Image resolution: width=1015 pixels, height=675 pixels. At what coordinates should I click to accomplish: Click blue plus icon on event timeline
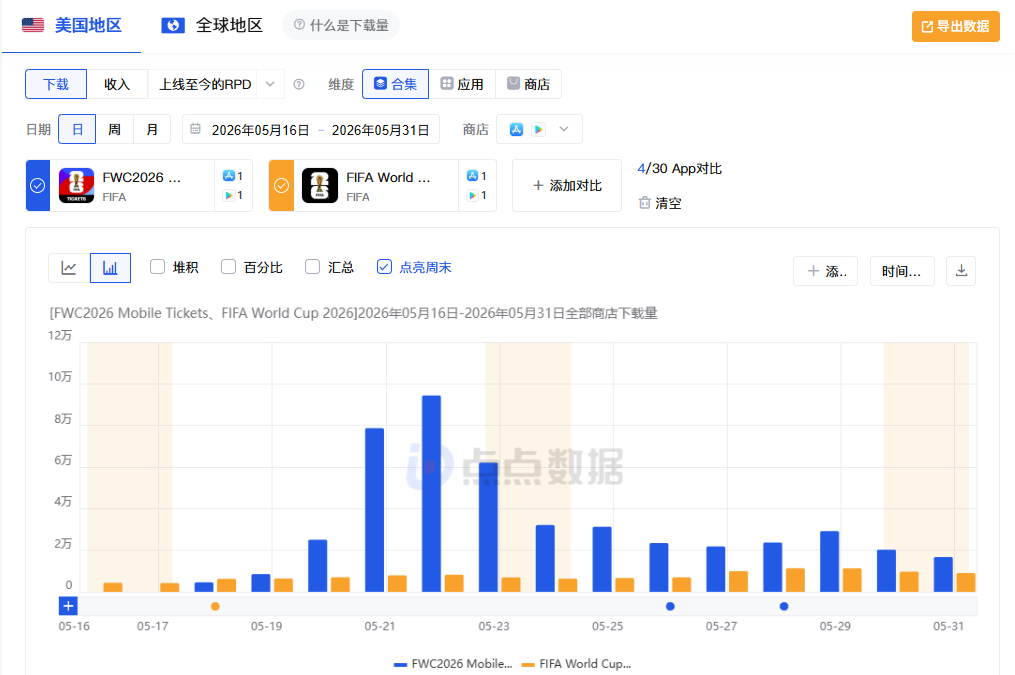(x=68, y=606)
